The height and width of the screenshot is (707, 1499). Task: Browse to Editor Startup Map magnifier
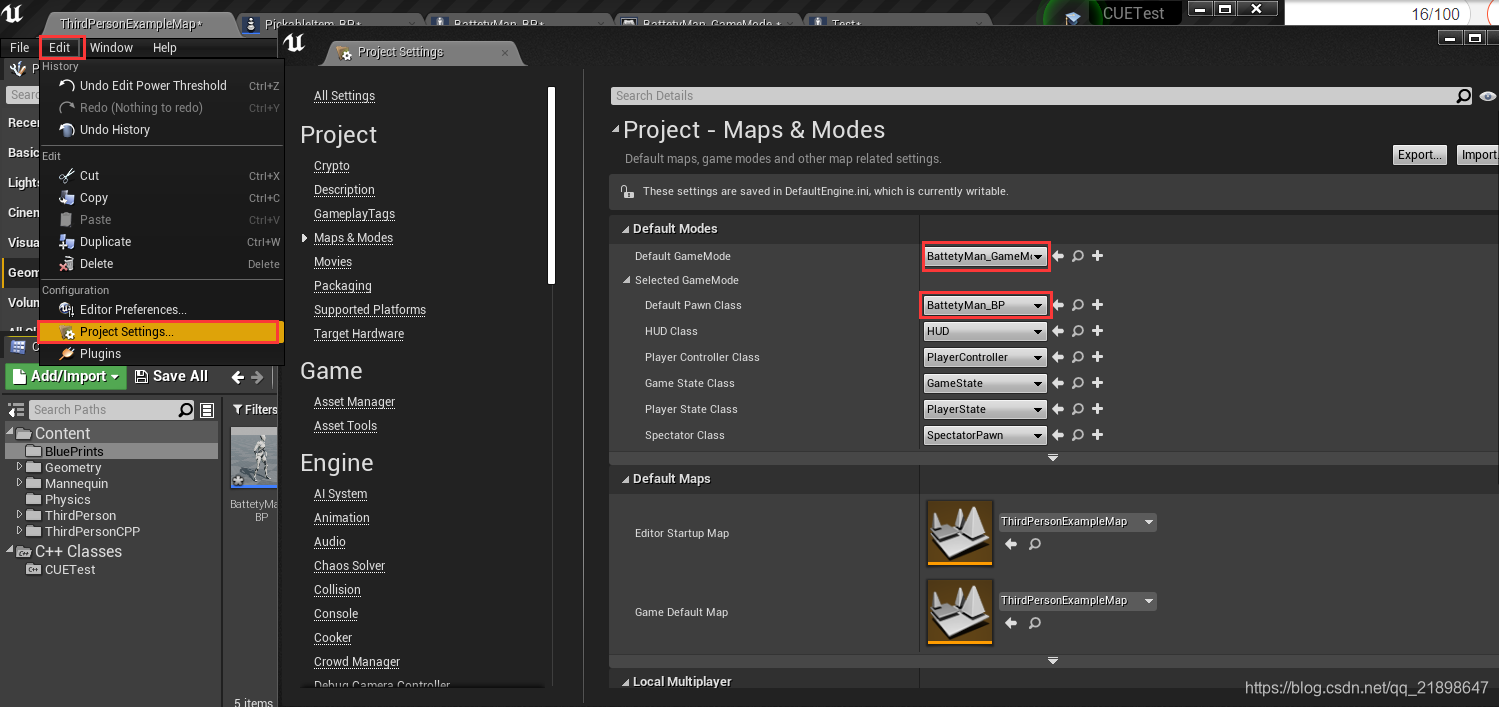point(1035,544)
